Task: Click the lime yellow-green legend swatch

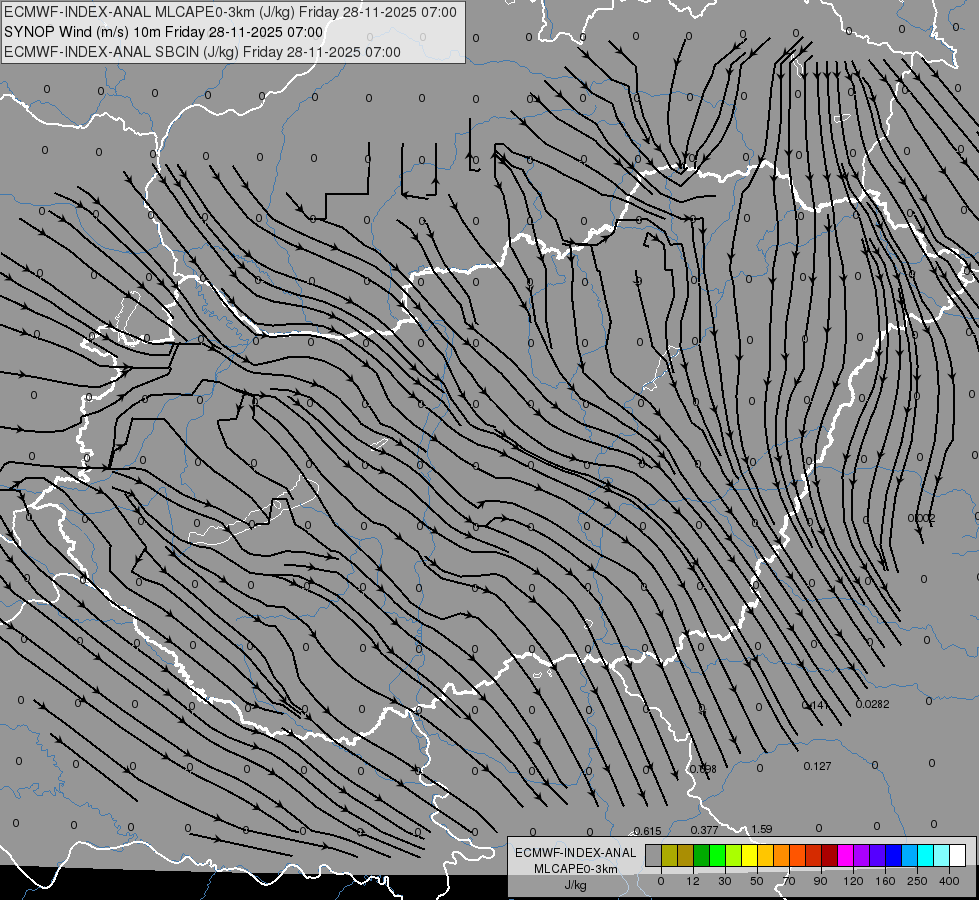Action: click(734, 855)
